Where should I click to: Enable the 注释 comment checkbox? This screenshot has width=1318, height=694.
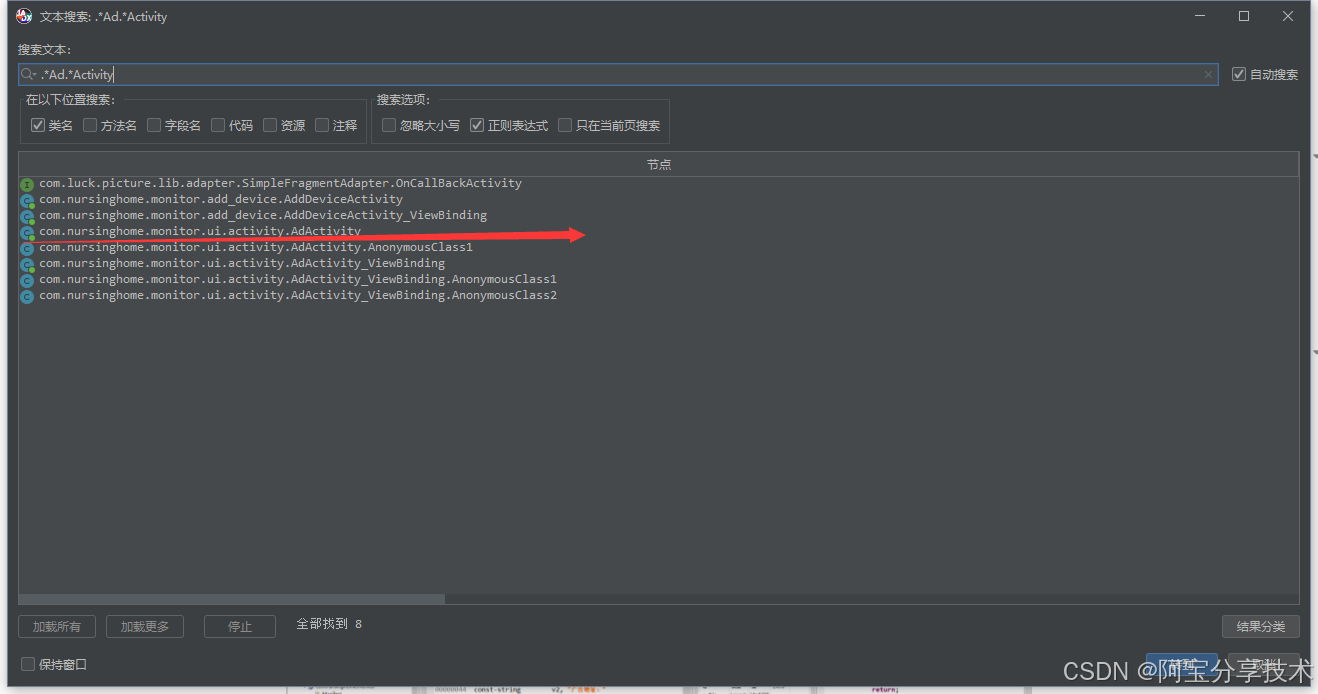[x=322, y=125]
